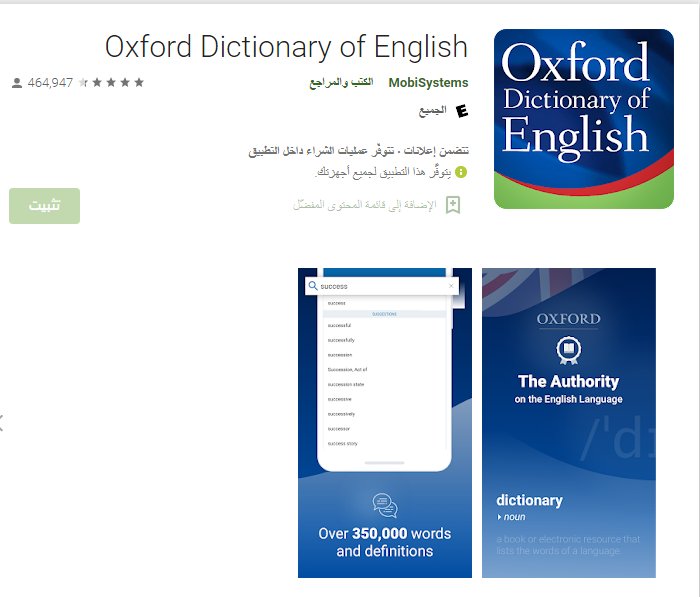
Task: Click the 464,947 ratings count
Action: click(50, 83)
